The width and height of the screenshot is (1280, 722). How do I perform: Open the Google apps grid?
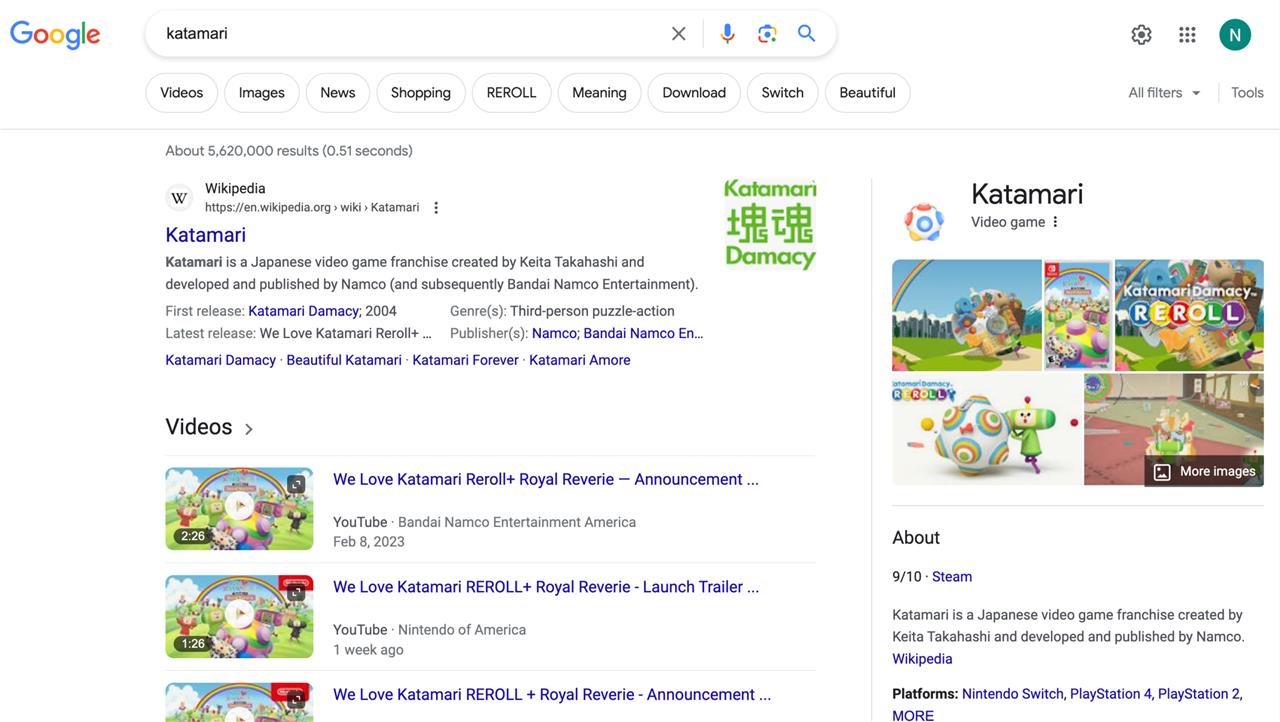click(1187, 35)
